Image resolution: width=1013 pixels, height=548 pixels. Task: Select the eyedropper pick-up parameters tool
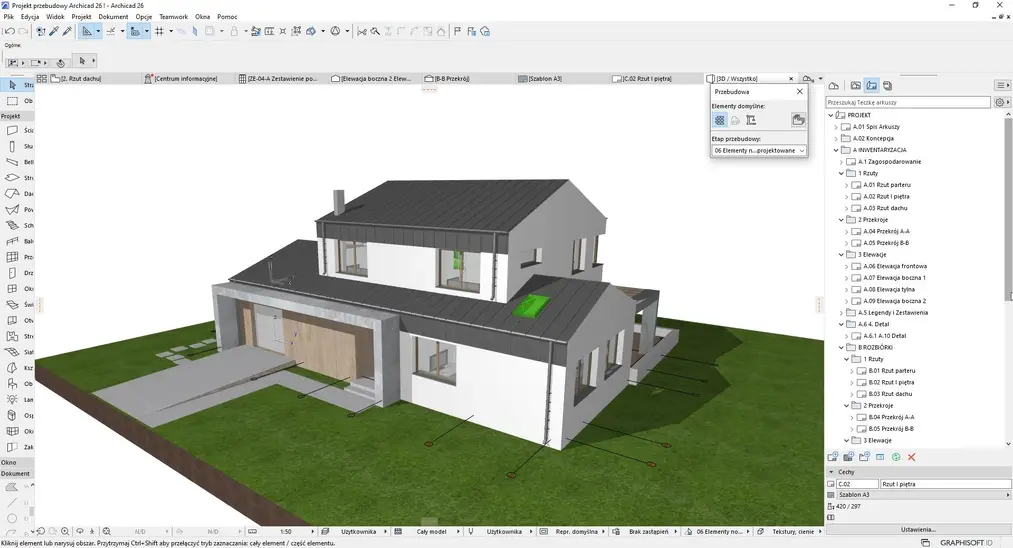[54, 31]
